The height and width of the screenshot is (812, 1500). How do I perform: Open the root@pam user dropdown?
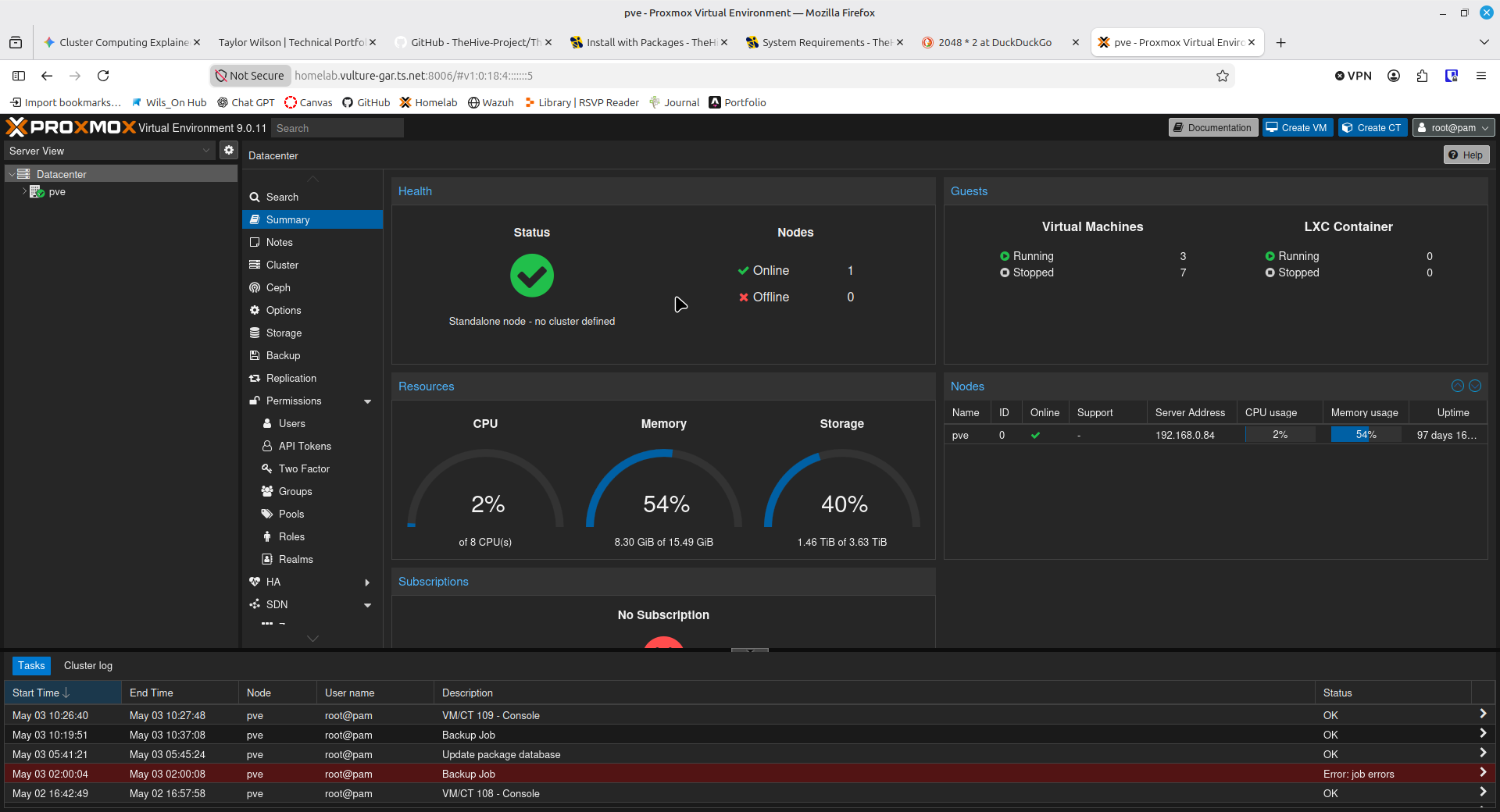pyautogui.click(x=1453, y=127)
